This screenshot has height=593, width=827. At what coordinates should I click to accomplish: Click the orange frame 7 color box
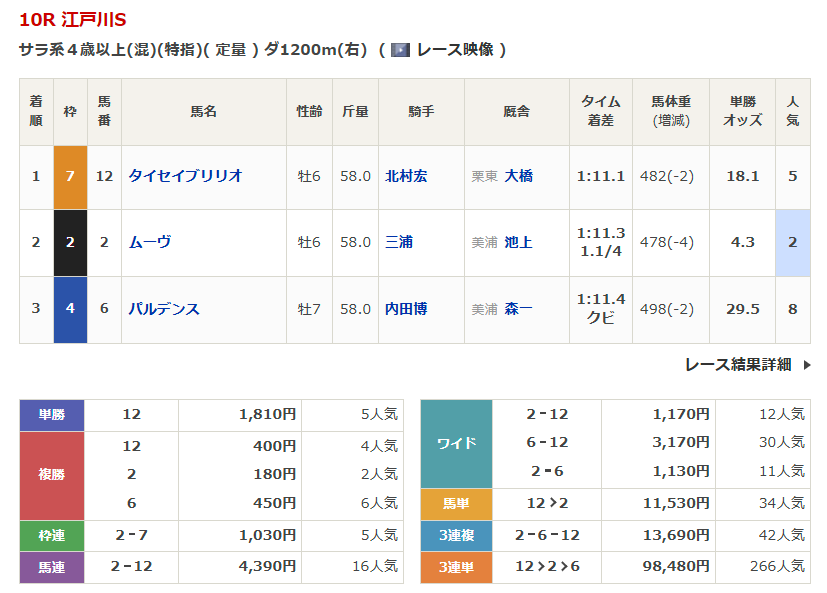coord(70,176)
